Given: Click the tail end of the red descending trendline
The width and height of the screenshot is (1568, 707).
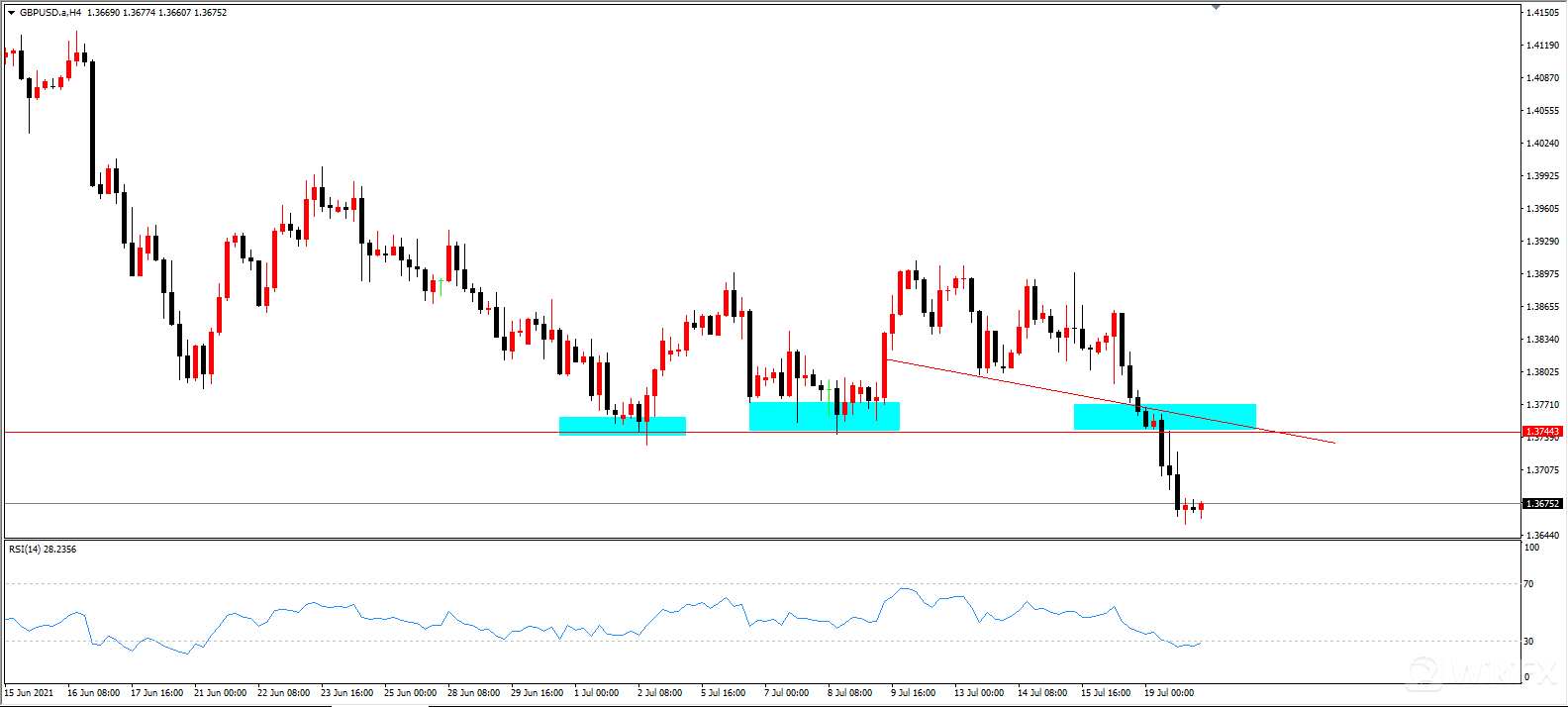Looking at the screenshot, I should click(1332, 442).
